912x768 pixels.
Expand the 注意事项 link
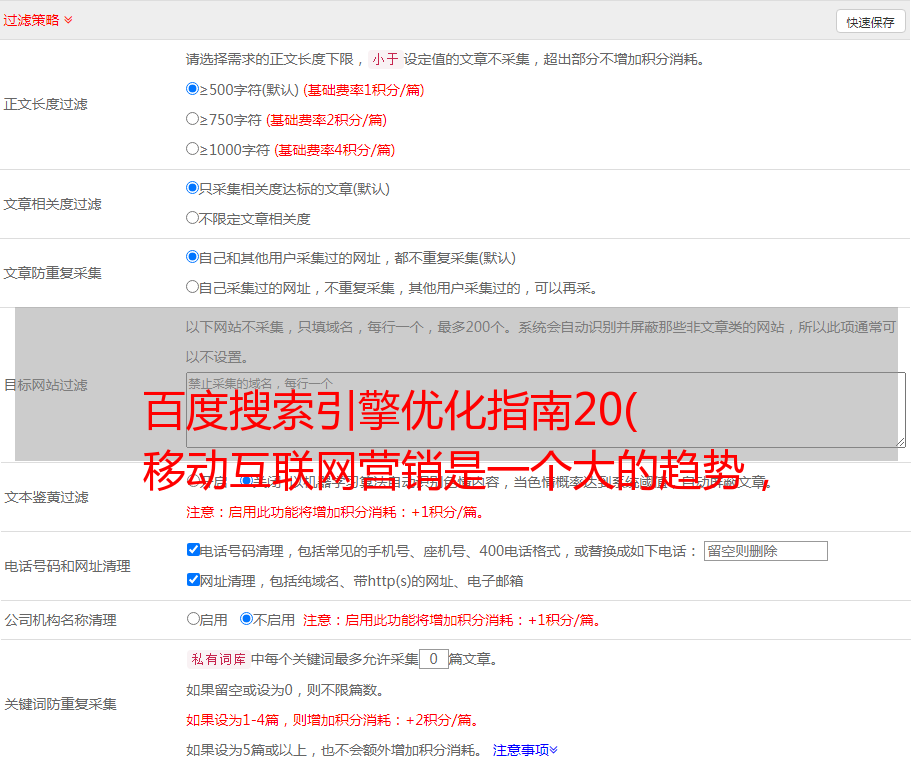click(x=525, y=750)
